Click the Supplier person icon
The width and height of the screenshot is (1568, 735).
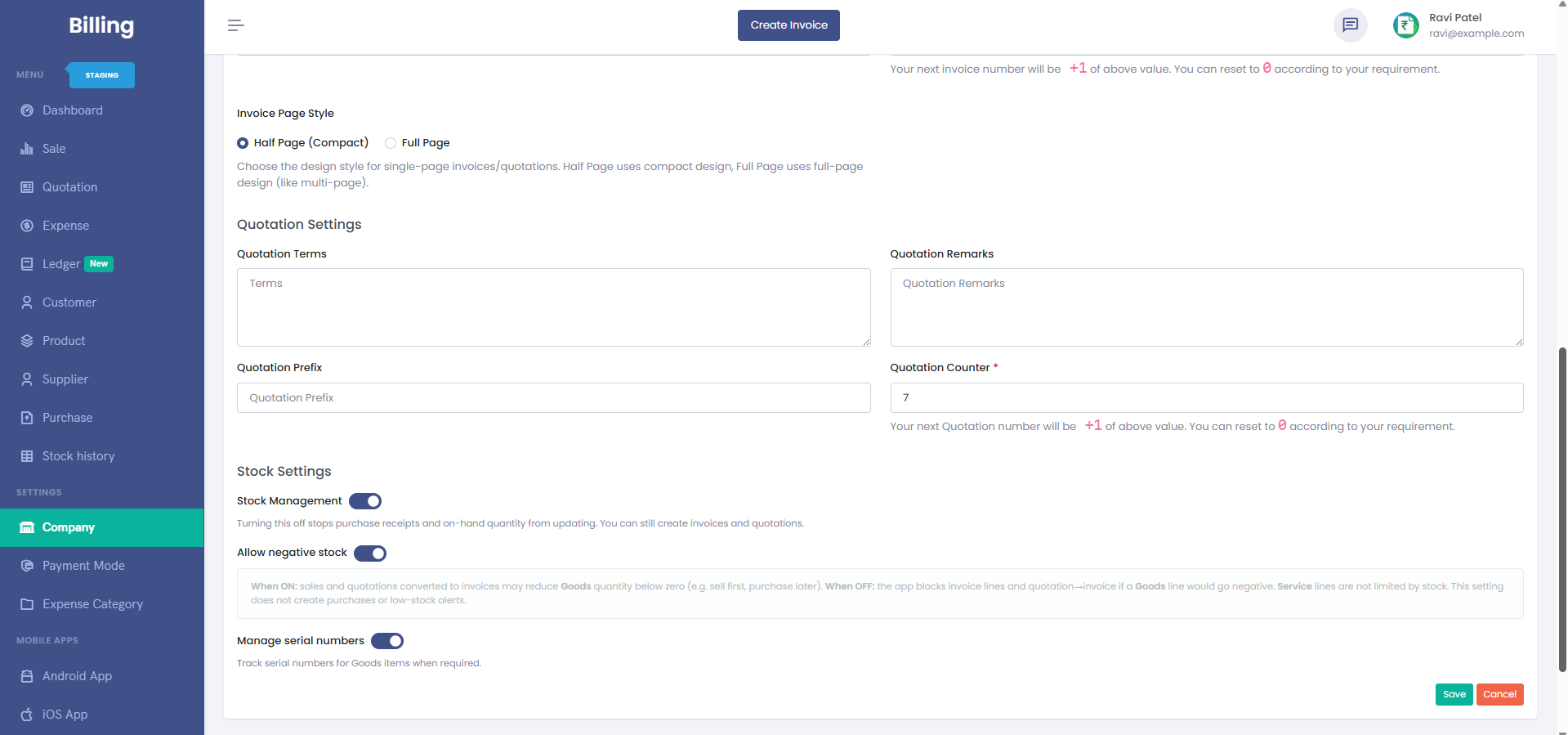tap(27, 379)
